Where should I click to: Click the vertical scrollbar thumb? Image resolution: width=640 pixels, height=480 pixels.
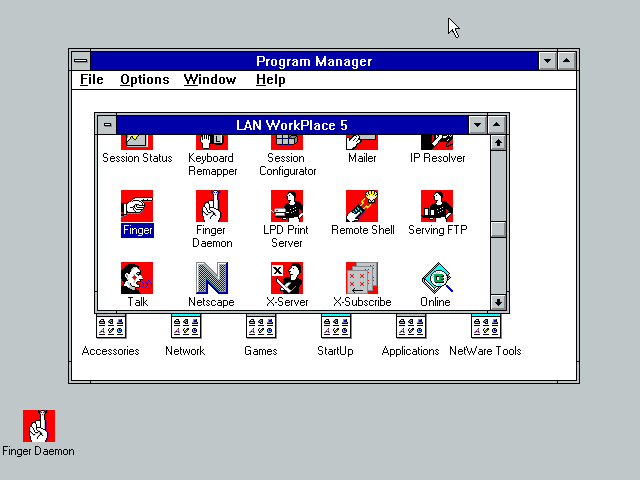tap(498, 229)
